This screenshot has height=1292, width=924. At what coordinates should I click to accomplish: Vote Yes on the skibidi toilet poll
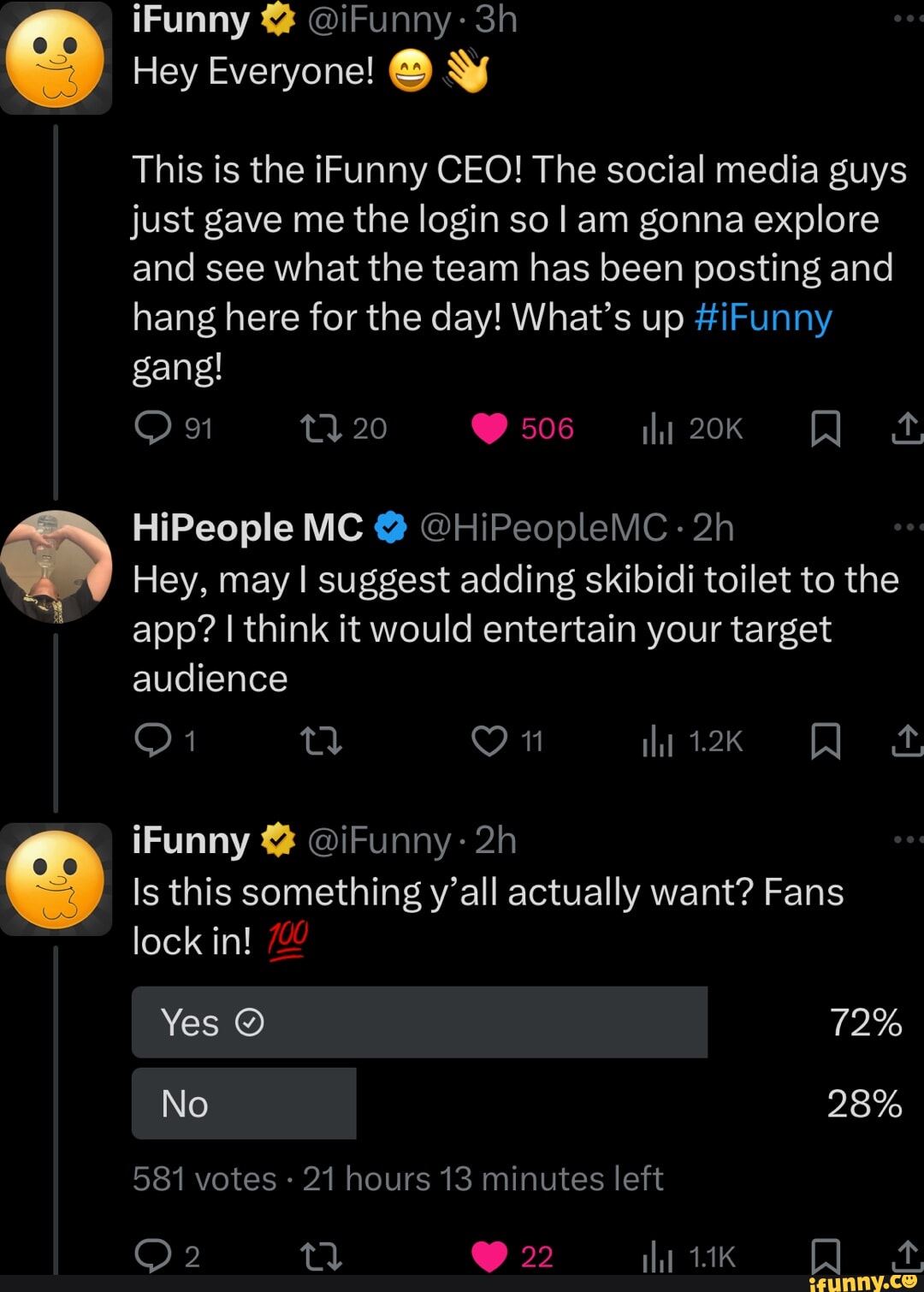(418, 1021)
